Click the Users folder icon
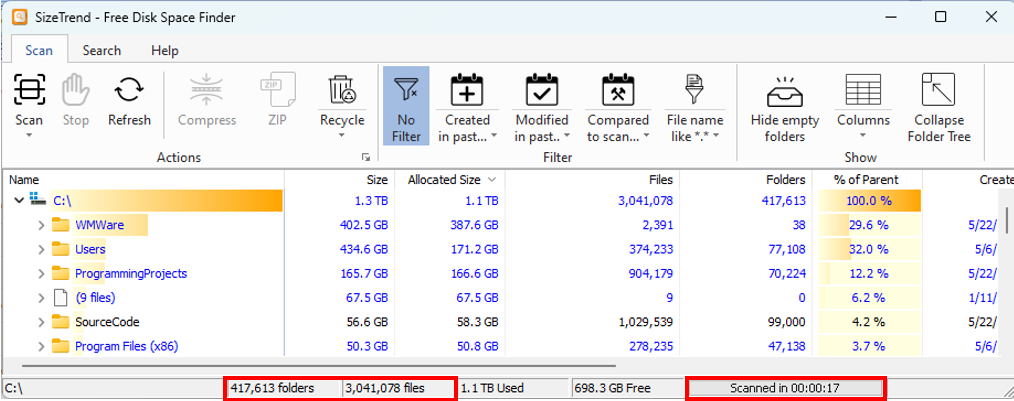The image size is (1014, 401). [61, 249]
